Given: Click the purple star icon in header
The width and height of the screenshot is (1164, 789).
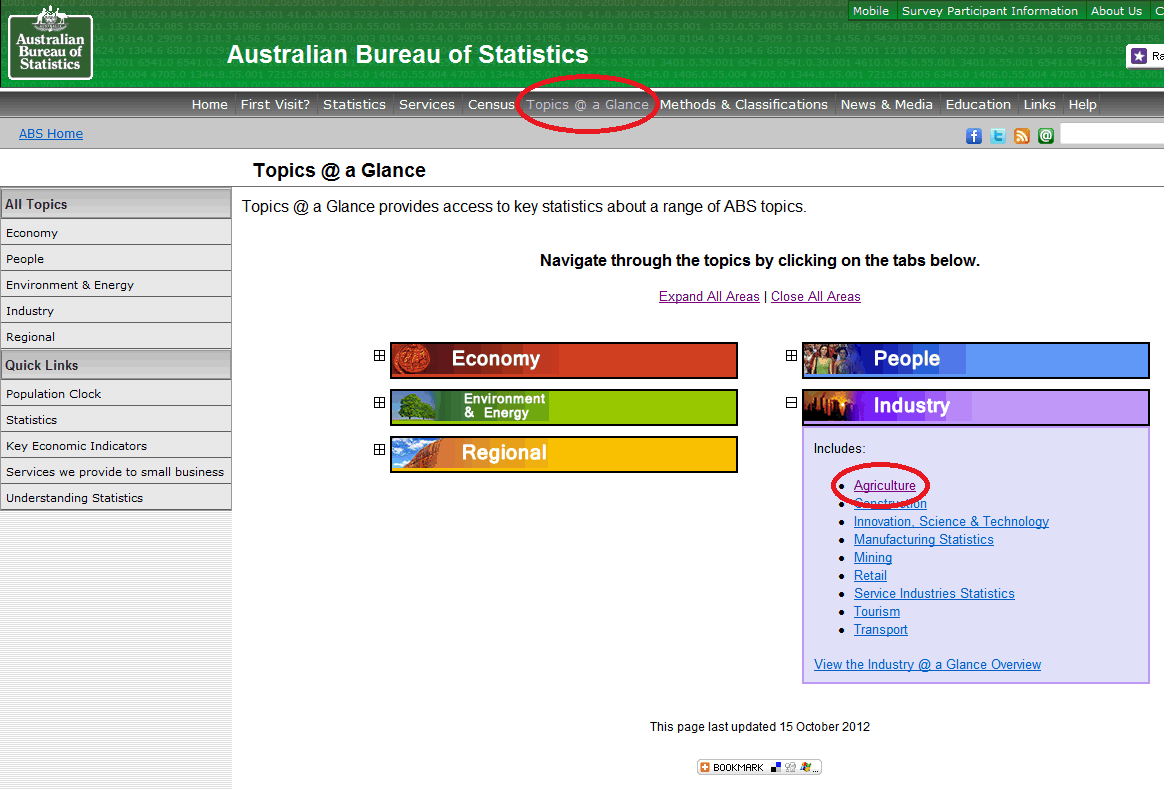Looking at the screenshot, I should (1139, 56).
